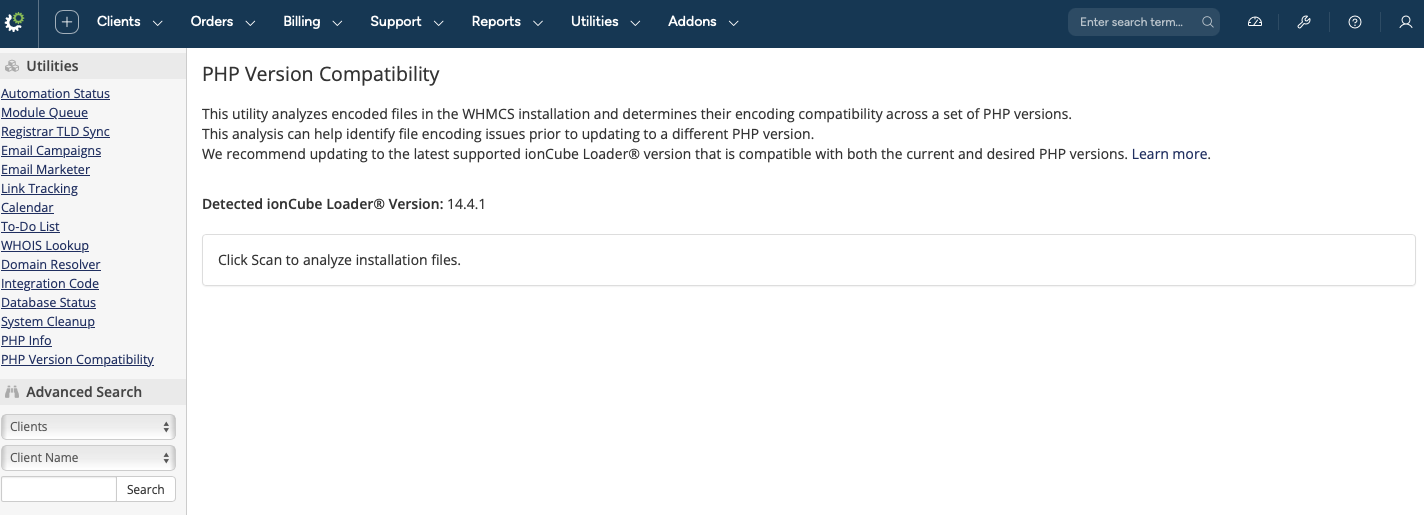The image size is (1424, 515).
Task: Click the Advanced Search button
Action: tap(146, 489)
